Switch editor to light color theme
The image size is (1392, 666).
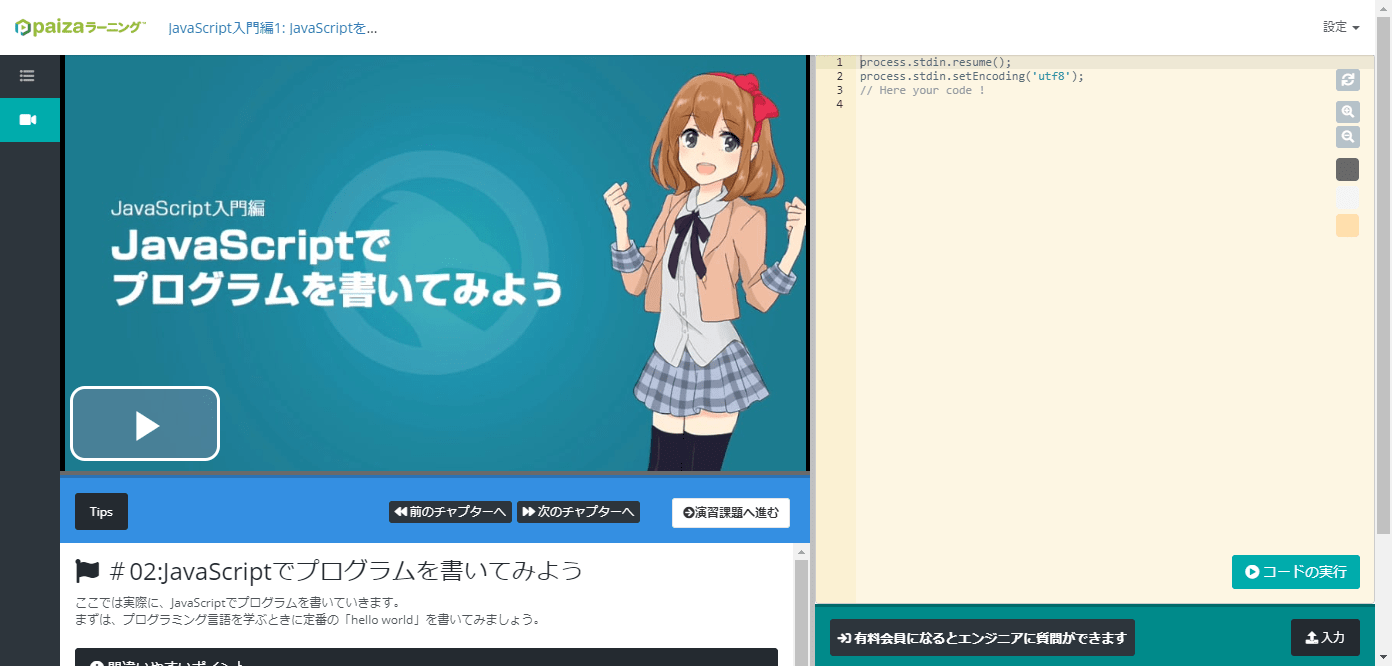coord(1347,198)
